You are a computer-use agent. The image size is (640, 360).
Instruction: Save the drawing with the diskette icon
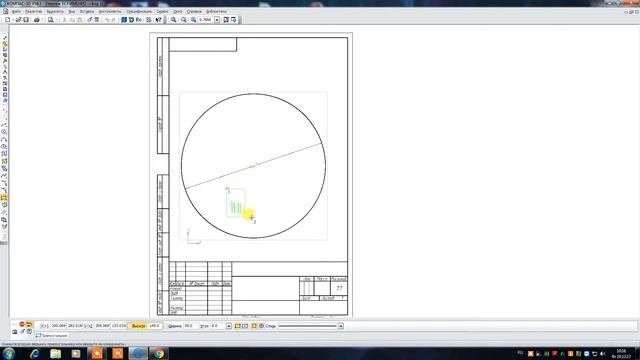26,20
